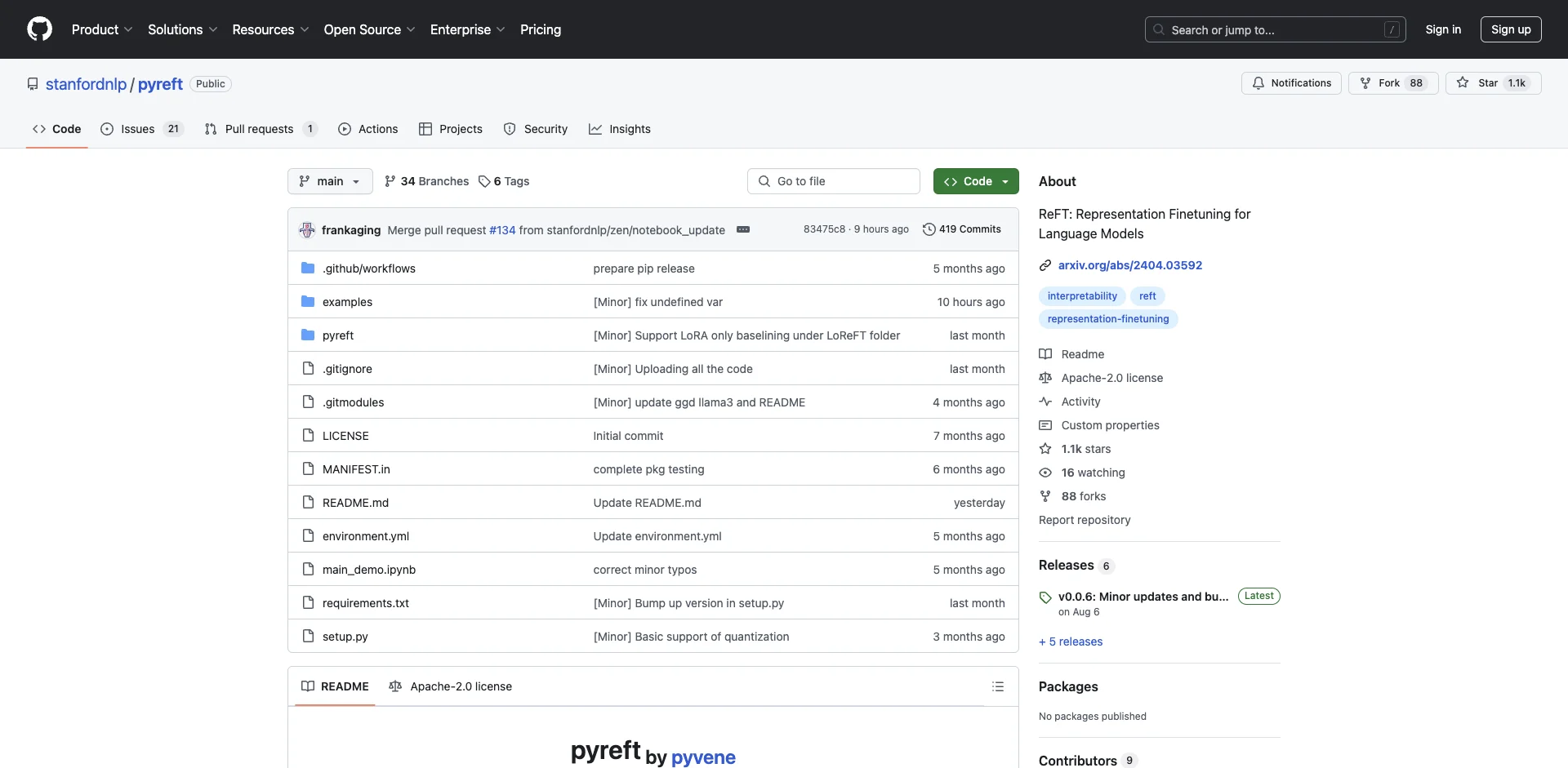Open the README outline list icon
This screenshot has width=1568, height=768.
(998, 686)
